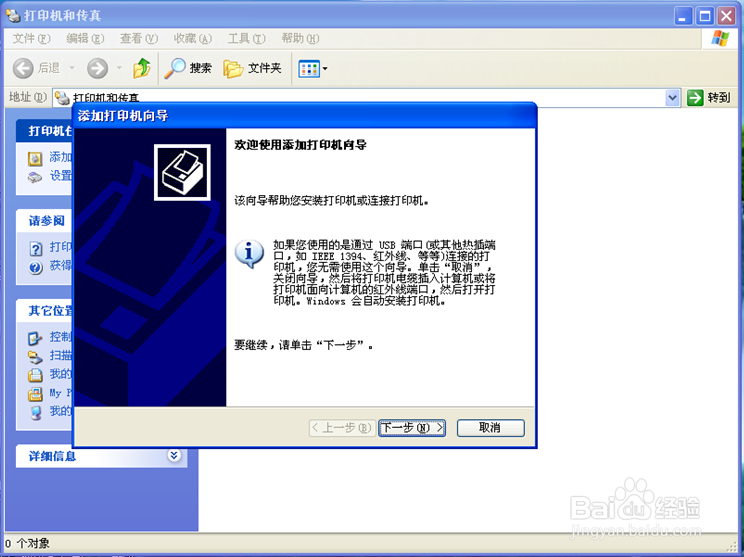Click My Computer sidebar icon

[x=36, y=412]
